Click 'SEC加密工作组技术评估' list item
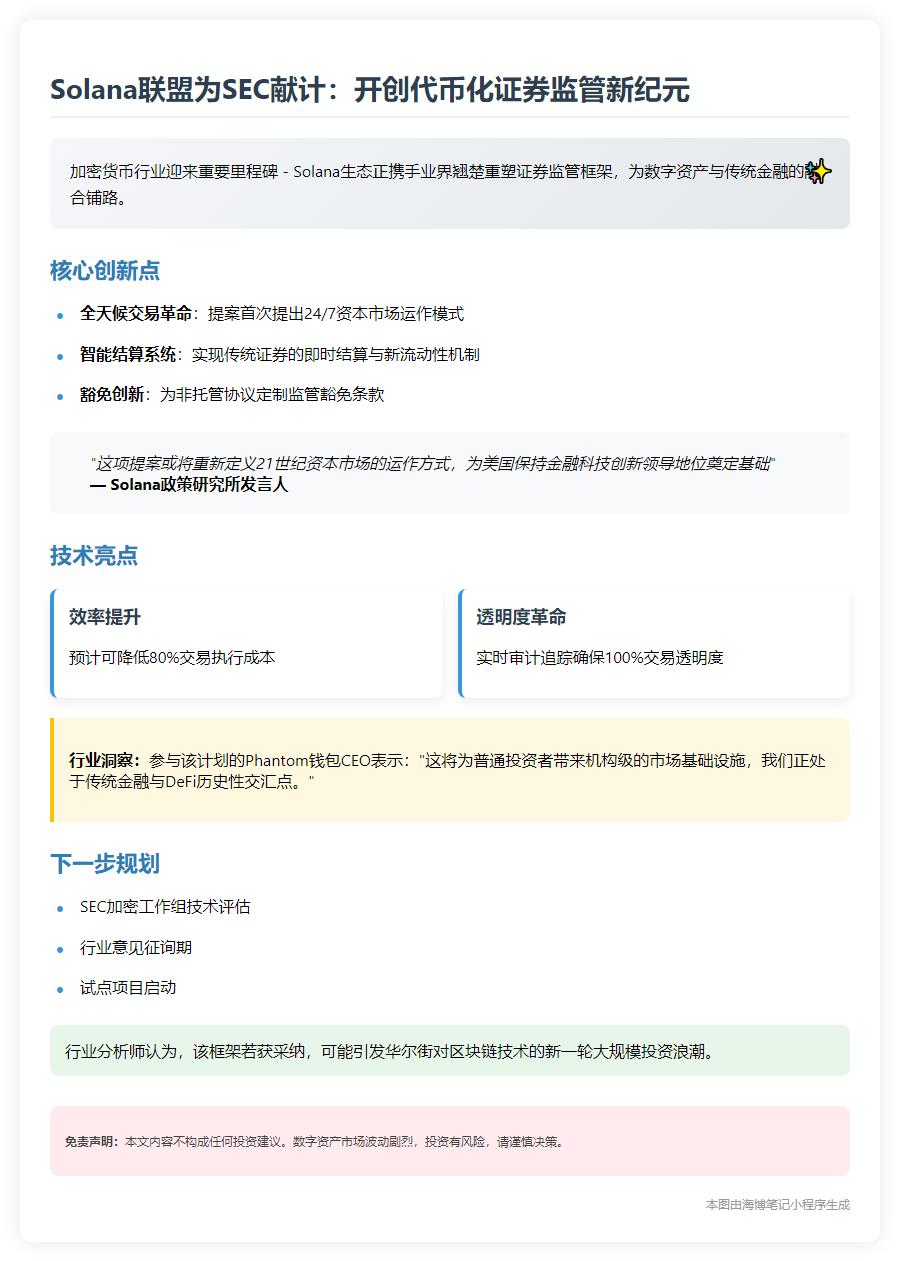The height and width of the screenshot is (1261, 900). click(x=165, y=907)
